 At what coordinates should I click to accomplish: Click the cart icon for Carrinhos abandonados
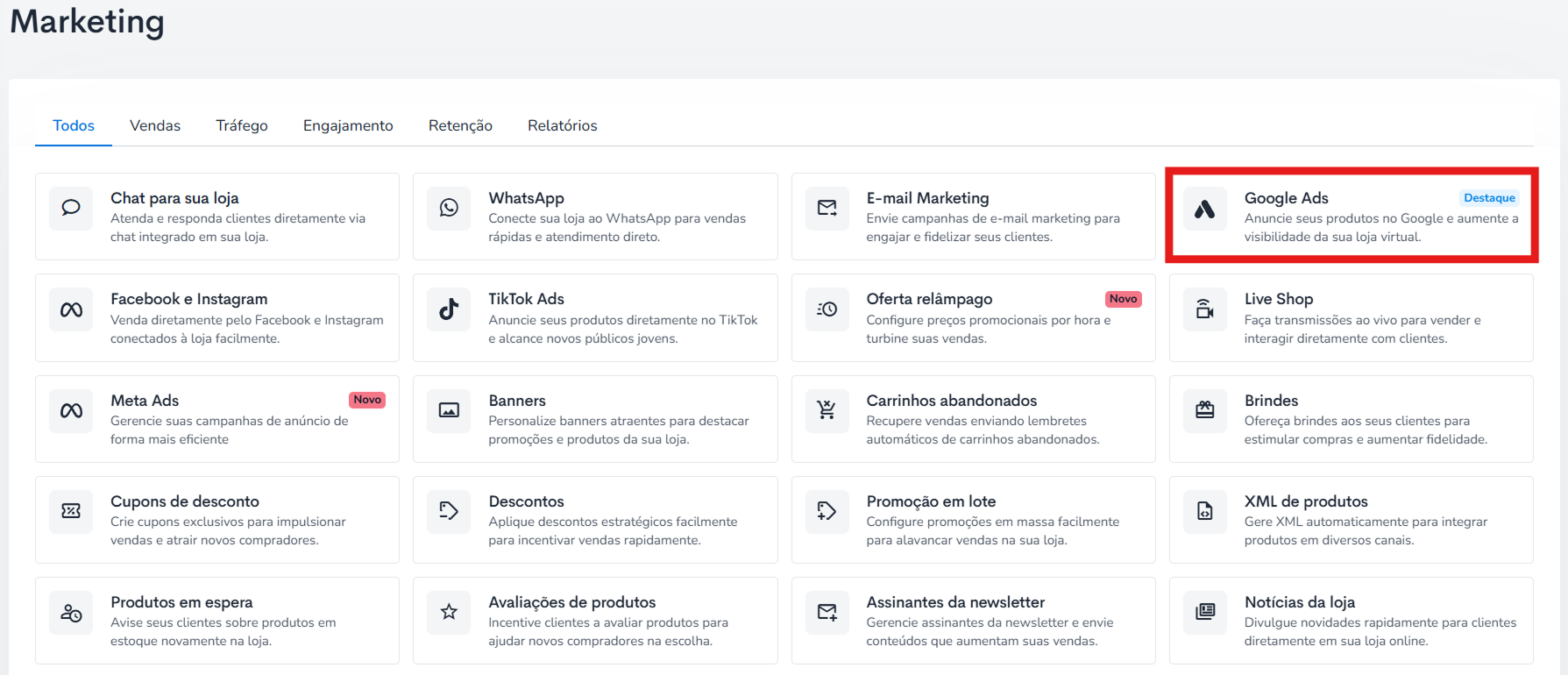pos(827,410)
